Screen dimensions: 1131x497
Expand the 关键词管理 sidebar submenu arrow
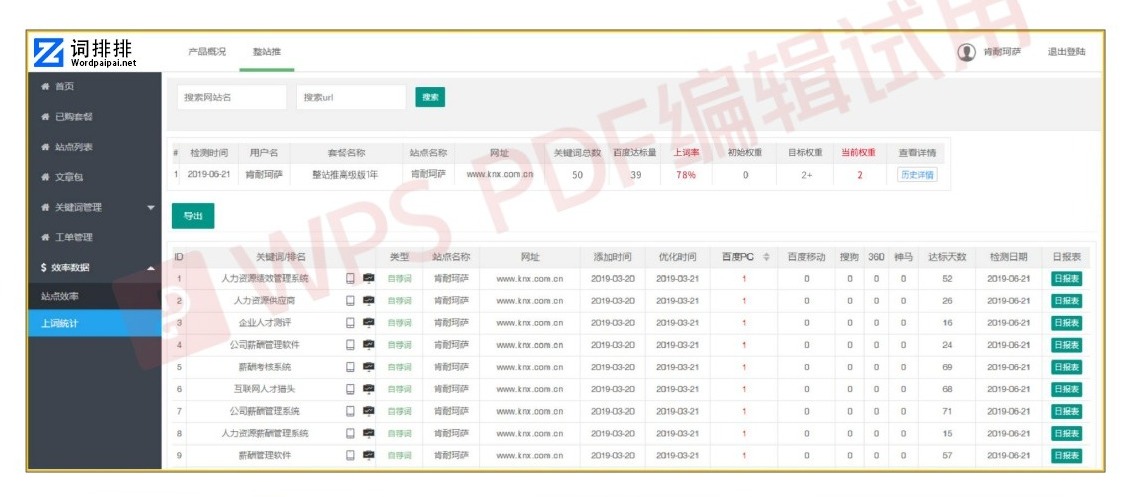tap(151, 208)
